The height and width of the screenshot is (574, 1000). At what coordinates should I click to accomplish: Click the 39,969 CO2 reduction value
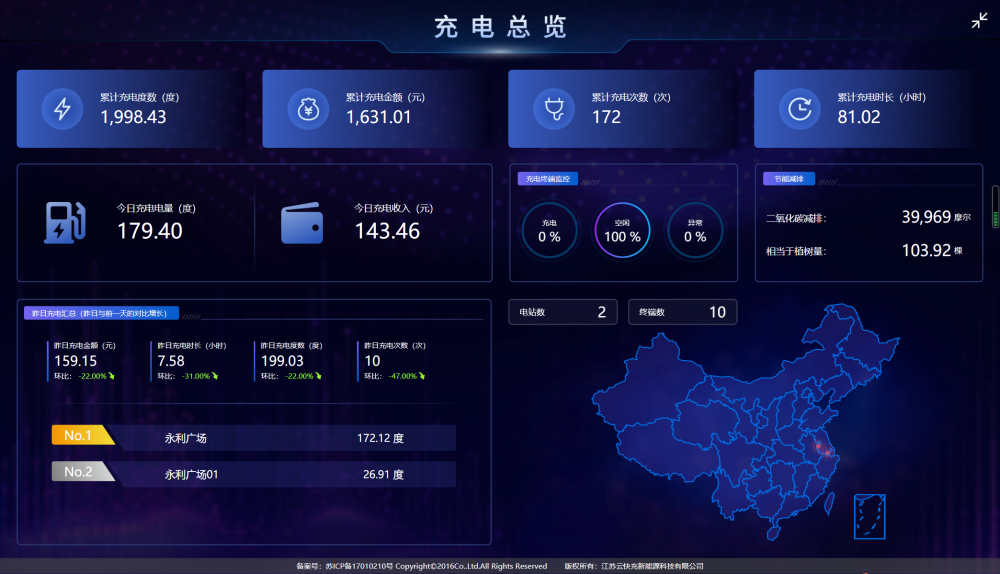(x=926, y=217)
